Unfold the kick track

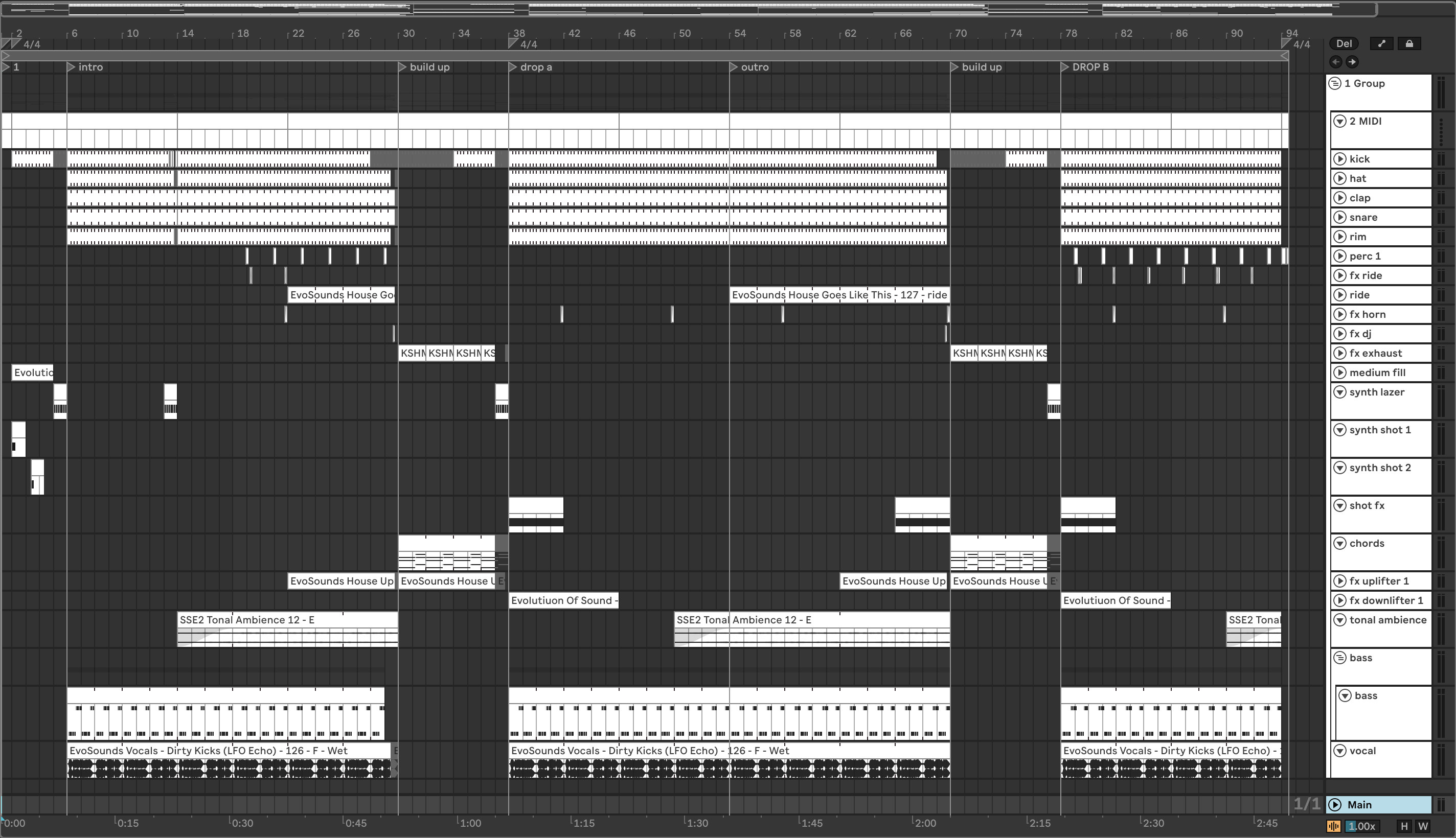click(1340, 159)
